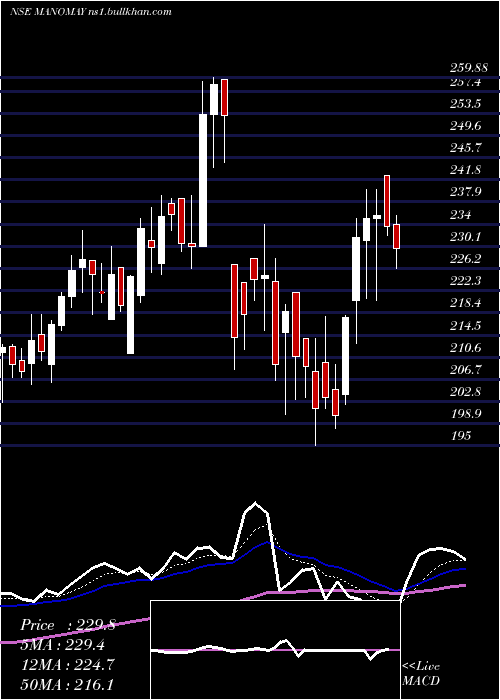Click the Price : 229.8 readout
Viewport: 500px width, 700px height.
(68, 625)
